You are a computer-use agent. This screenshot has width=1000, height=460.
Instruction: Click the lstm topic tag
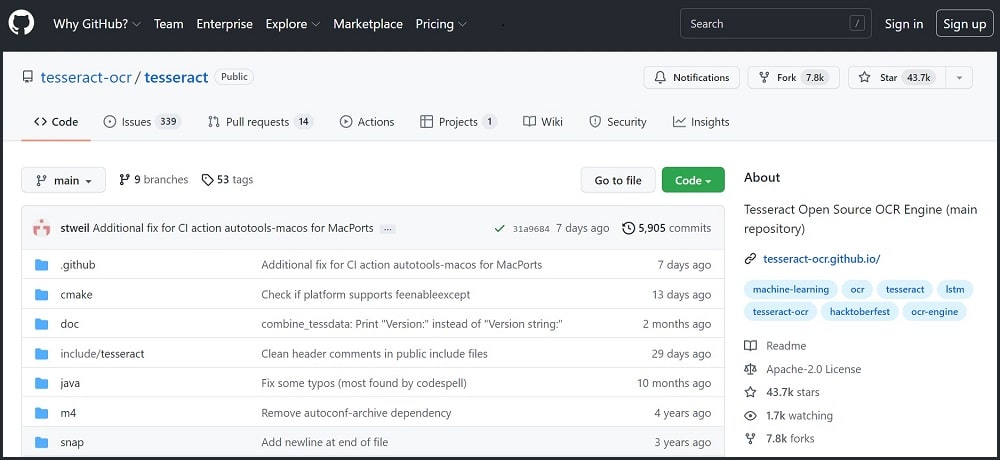955,289
